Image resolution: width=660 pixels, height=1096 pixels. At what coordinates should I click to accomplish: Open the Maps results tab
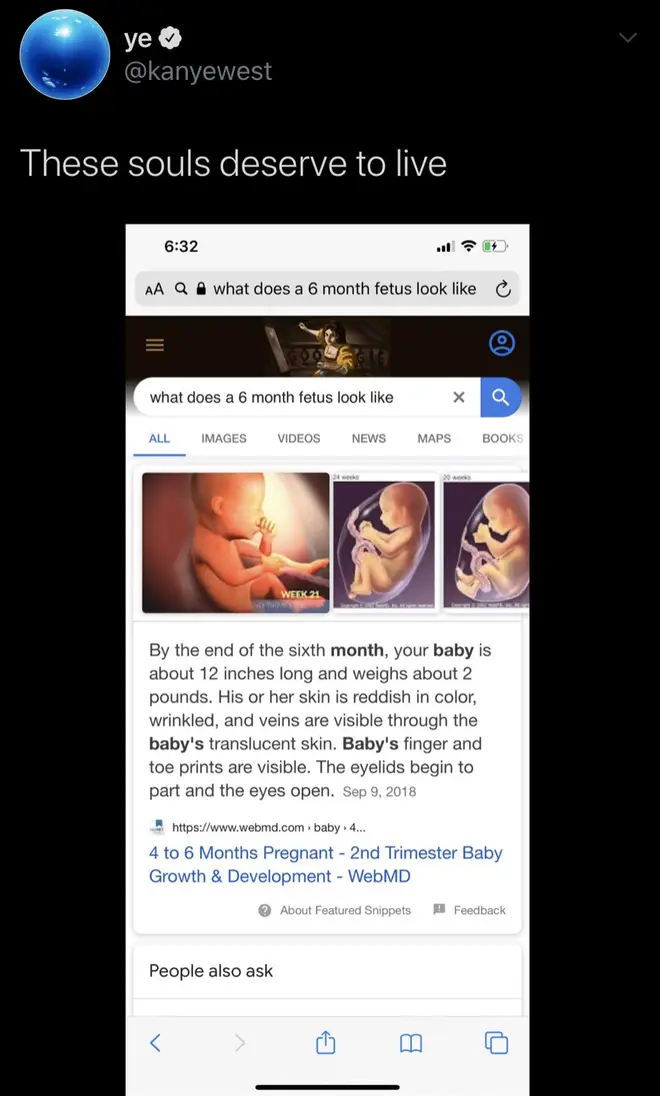434,438
